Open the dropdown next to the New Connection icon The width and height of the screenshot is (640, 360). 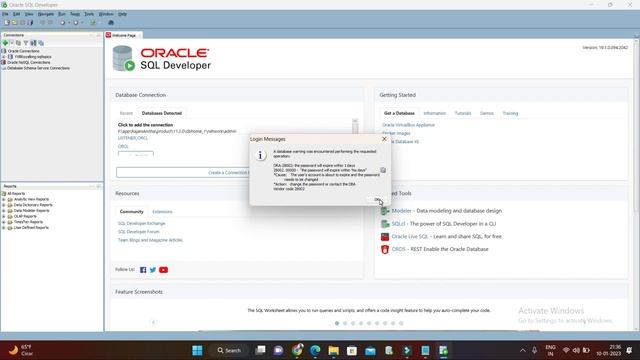tap(12, 43)
